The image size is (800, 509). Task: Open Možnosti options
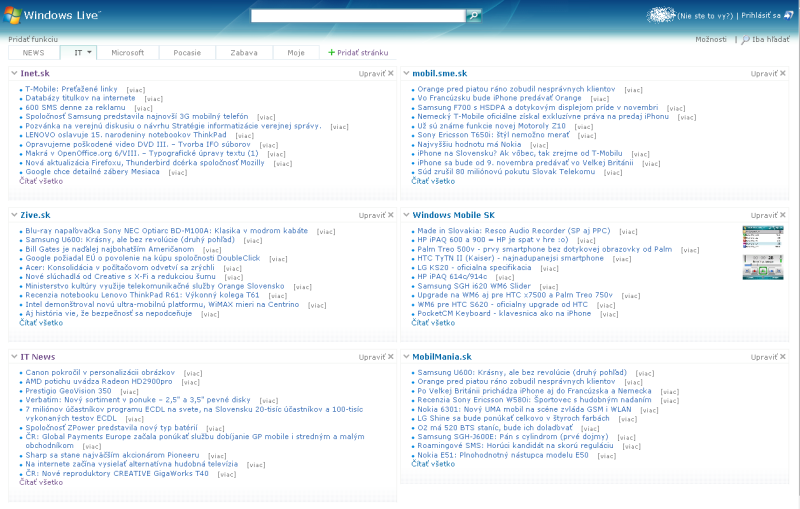711,39
